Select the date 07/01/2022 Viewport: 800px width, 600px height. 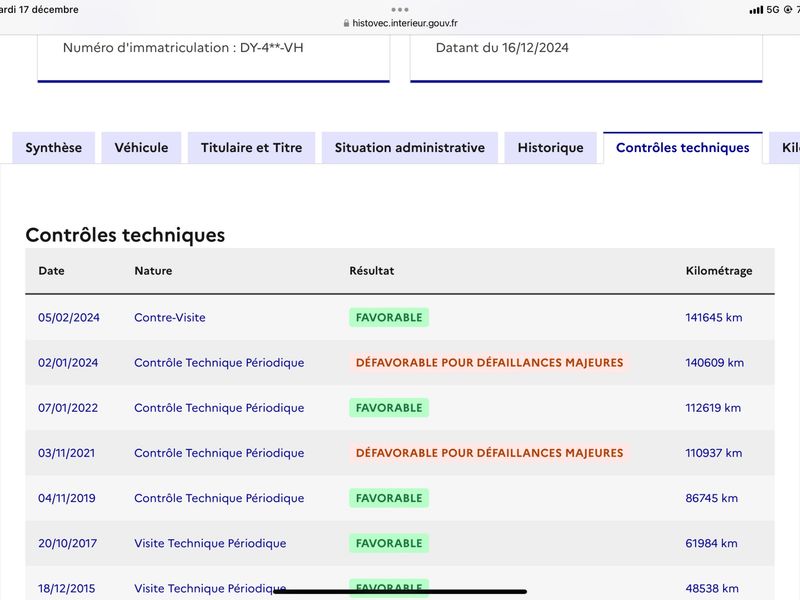pyautogui.click(x=68, y=408)
